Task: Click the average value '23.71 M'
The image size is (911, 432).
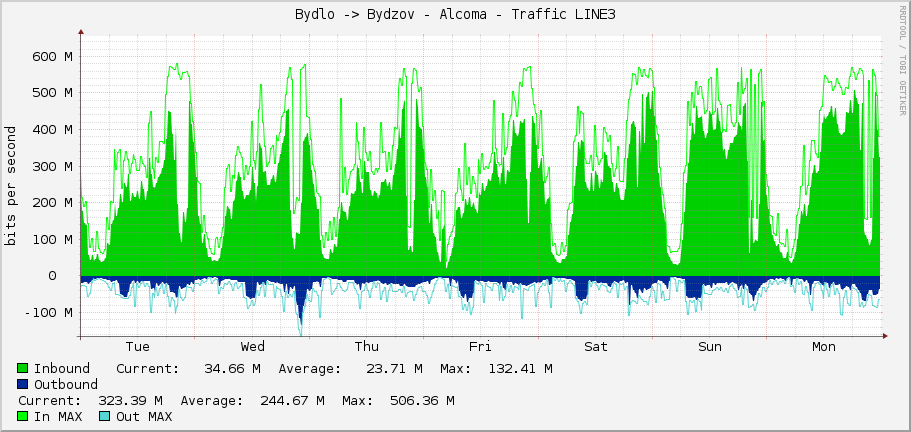Action: point(394,368)
